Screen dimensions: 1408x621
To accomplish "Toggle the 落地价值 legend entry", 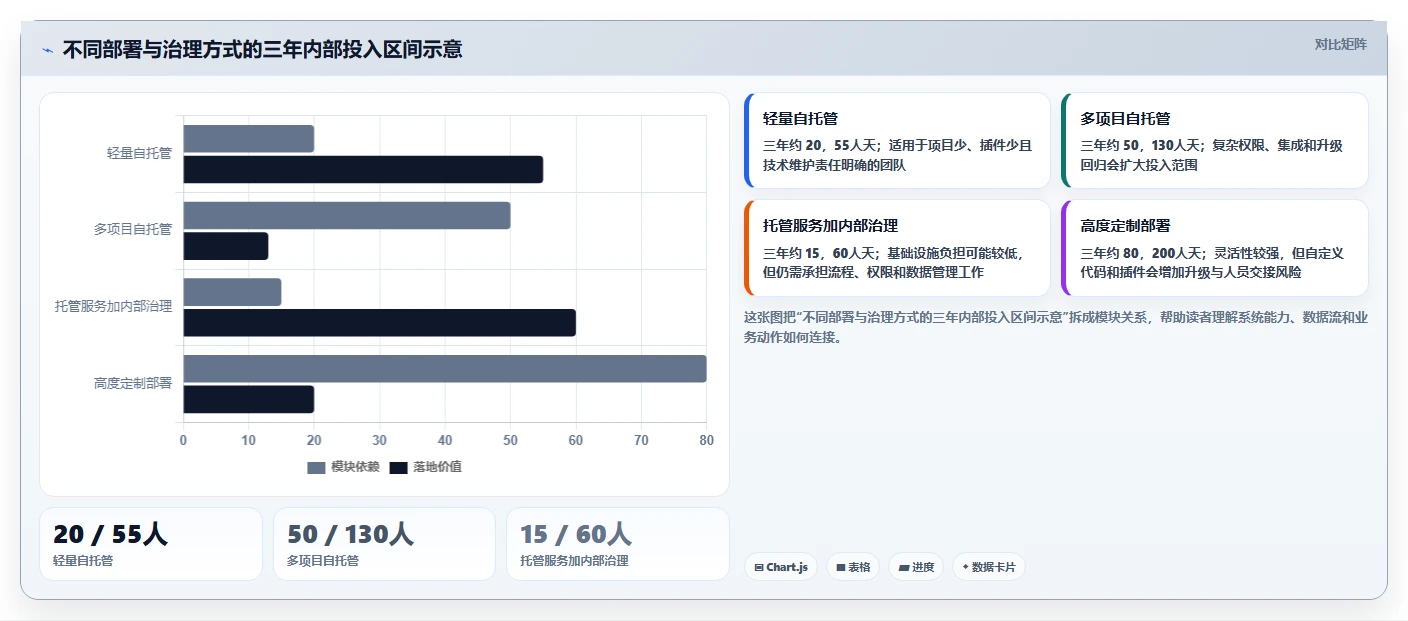I will pyautogui.click(x=425, y=467).
